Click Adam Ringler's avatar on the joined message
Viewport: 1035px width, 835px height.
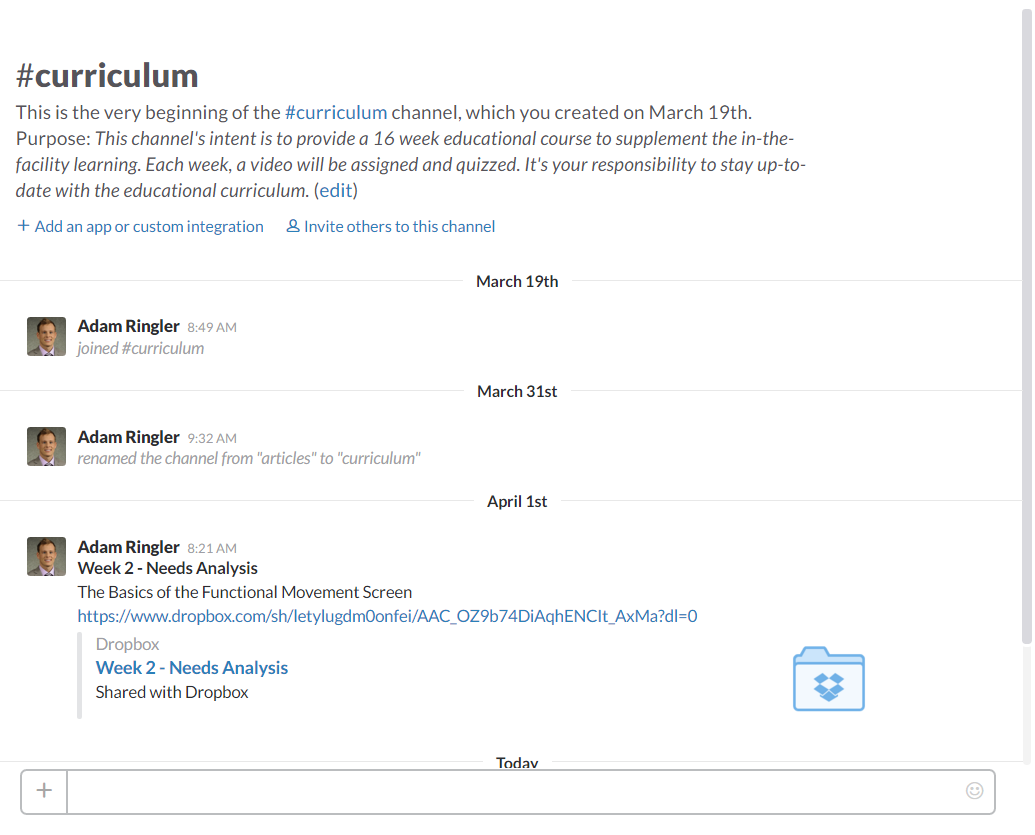[46, 336]
